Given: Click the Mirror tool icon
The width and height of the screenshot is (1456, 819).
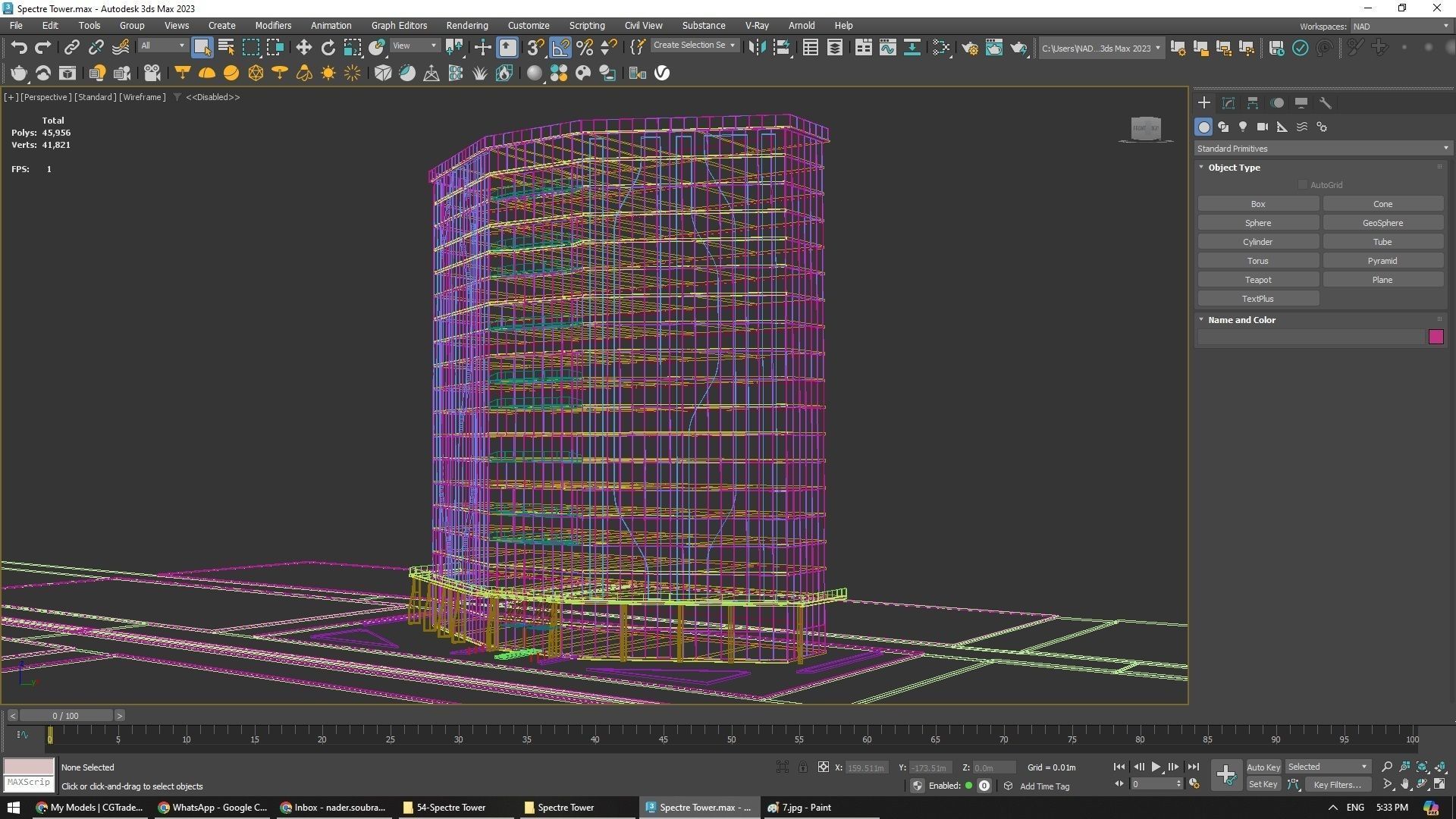Looking at the screenshot, I should (756, 48).
